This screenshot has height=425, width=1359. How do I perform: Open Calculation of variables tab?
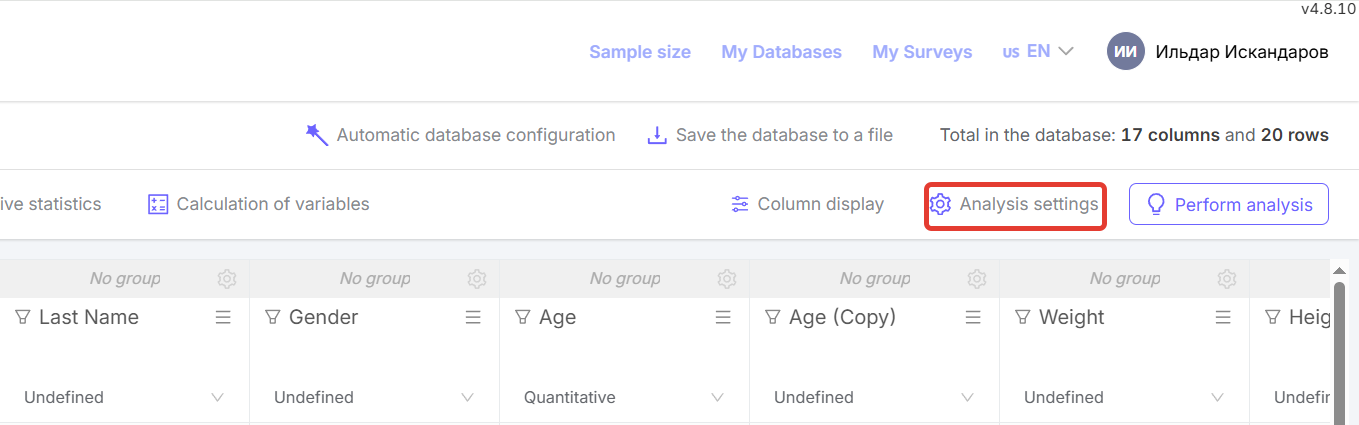(x=259, y=204)
